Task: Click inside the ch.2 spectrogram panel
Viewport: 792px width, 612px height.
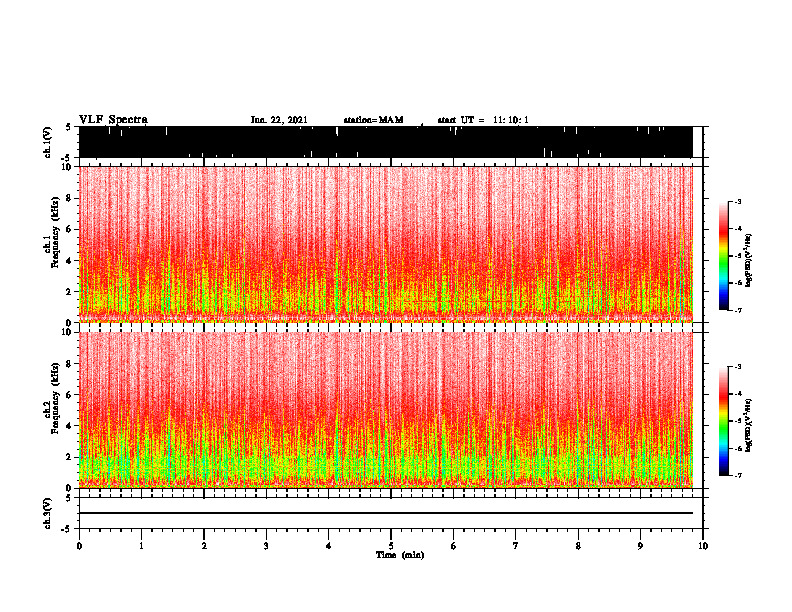Action: click(x=386, y=410)
